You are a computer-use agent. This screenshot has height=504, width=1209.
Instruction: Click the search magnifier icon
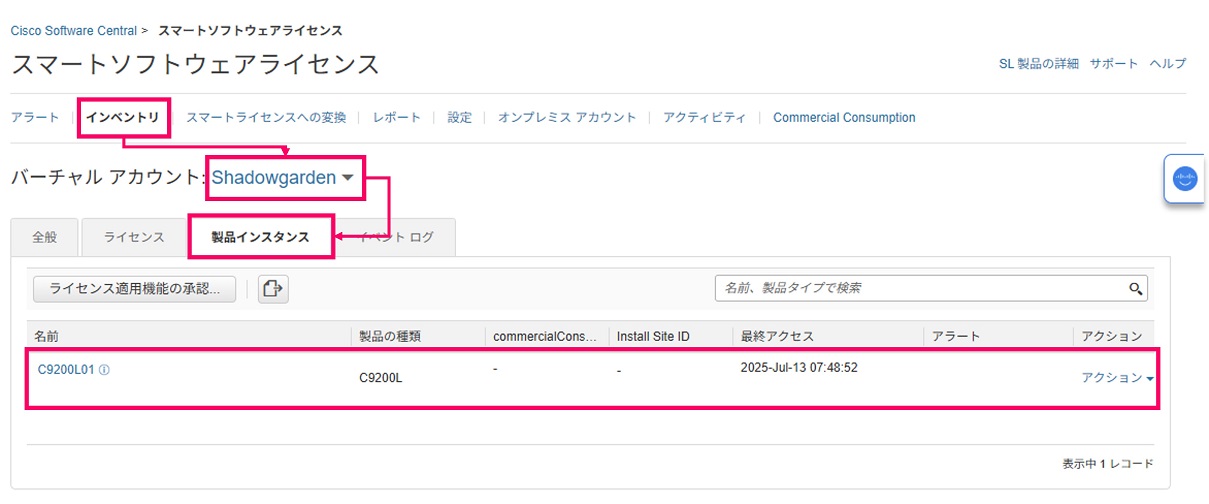pos(1136,288)
